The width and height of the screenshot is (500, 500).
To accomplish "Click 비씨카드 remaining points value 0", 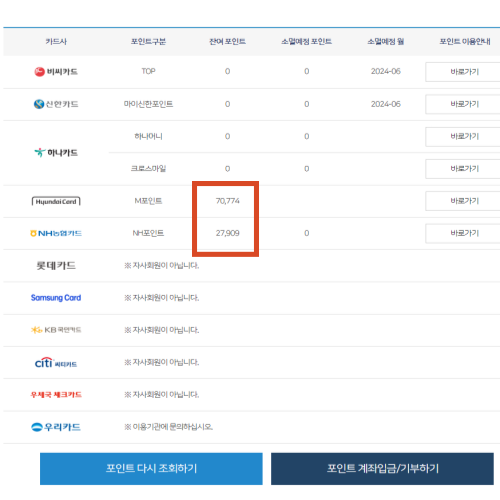I will (227, 71).
